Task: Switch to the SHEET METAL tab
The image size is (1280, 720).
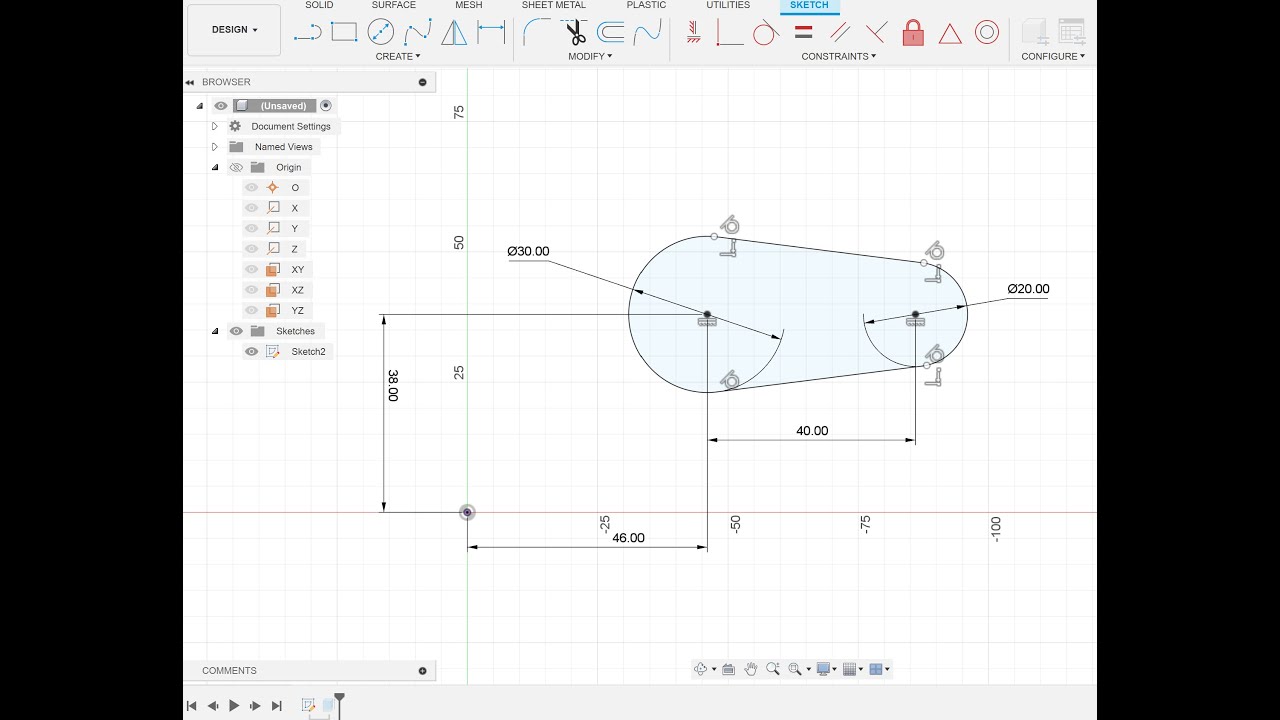Action: tap(554, 5)
